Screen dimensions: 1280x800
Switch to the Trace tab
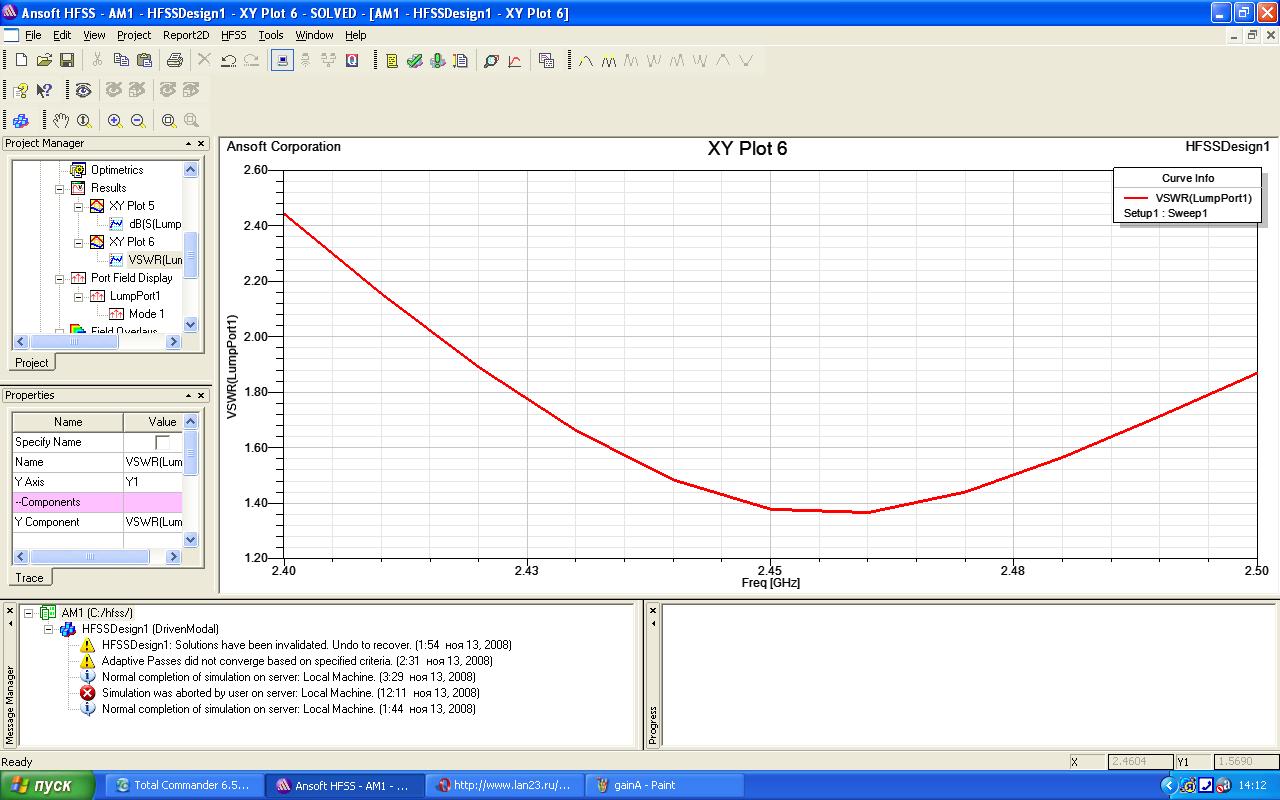tap(29, 578)
